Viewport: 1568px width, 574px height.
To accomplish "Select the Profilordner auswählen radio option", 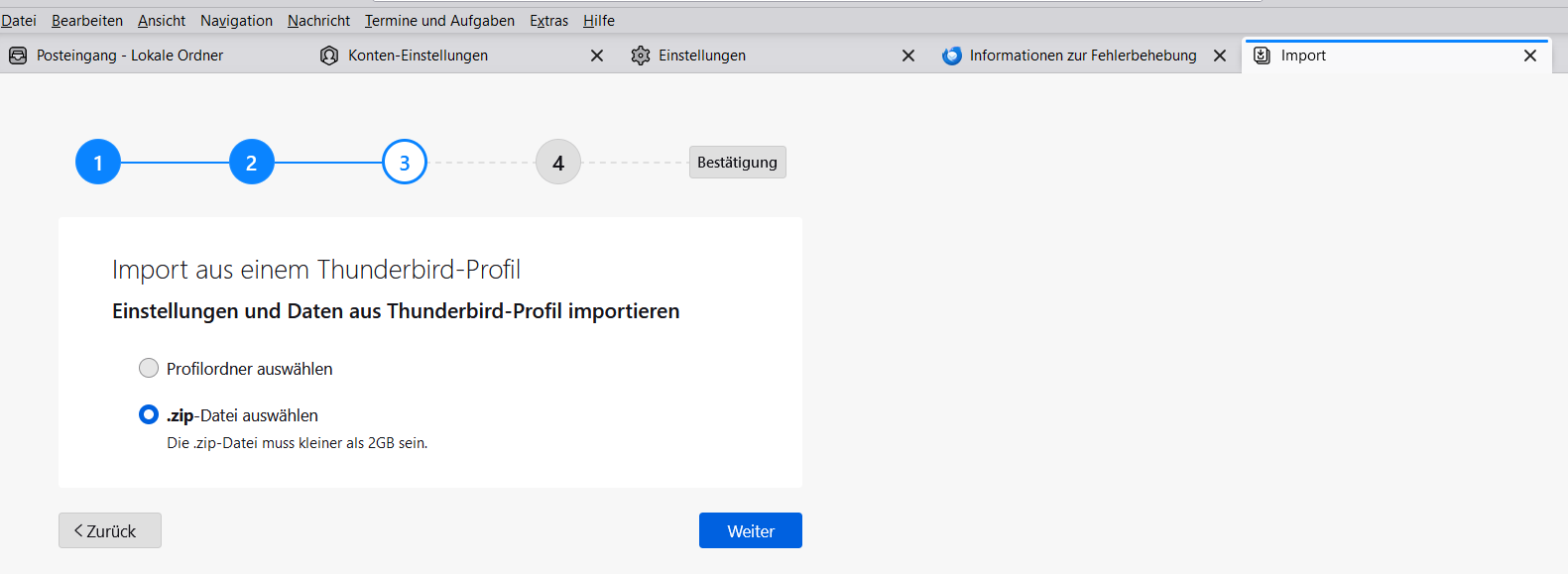I will 149,368.
